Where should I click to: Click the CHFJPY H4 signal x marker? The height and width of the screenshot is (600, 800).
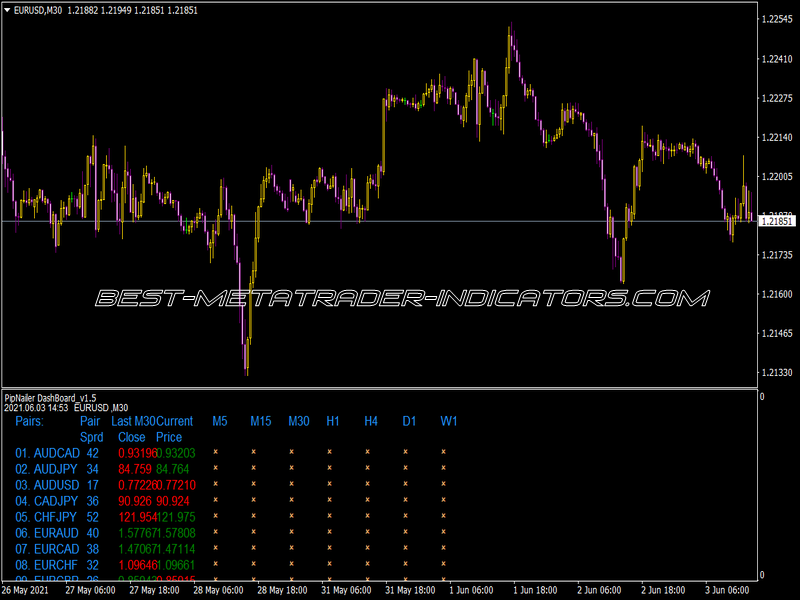click(367, 516)
